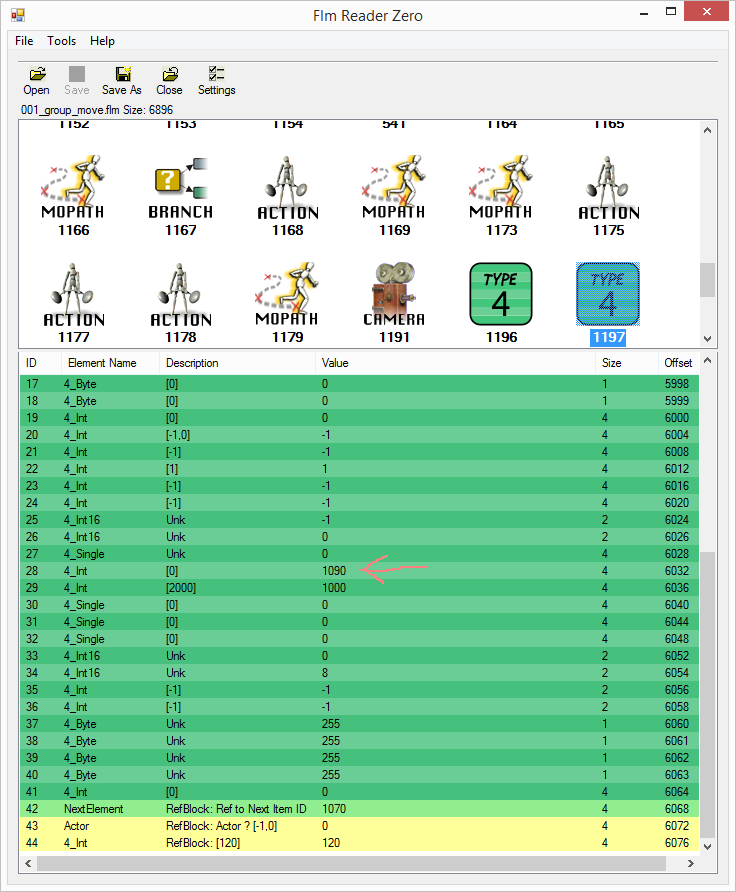Select row 44 with value 120
The image size is (736, 892).
click(x=359, y=843)
